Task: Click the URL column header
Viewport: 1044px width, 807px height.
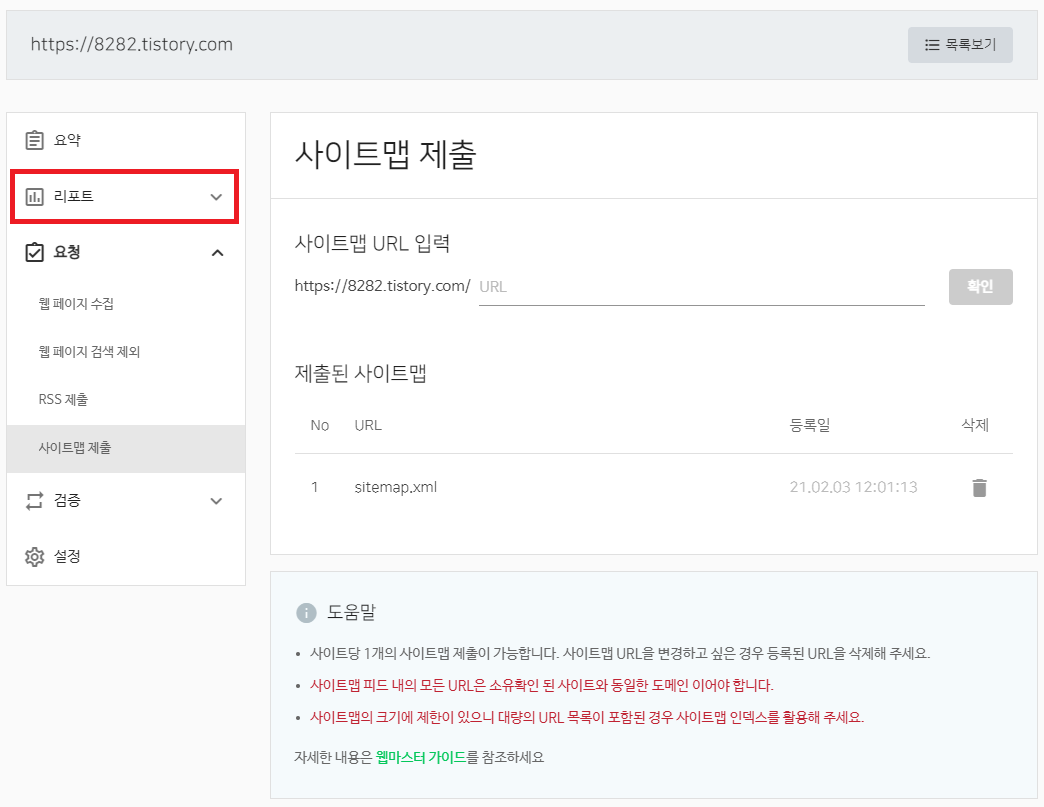Action: point(368,425)
